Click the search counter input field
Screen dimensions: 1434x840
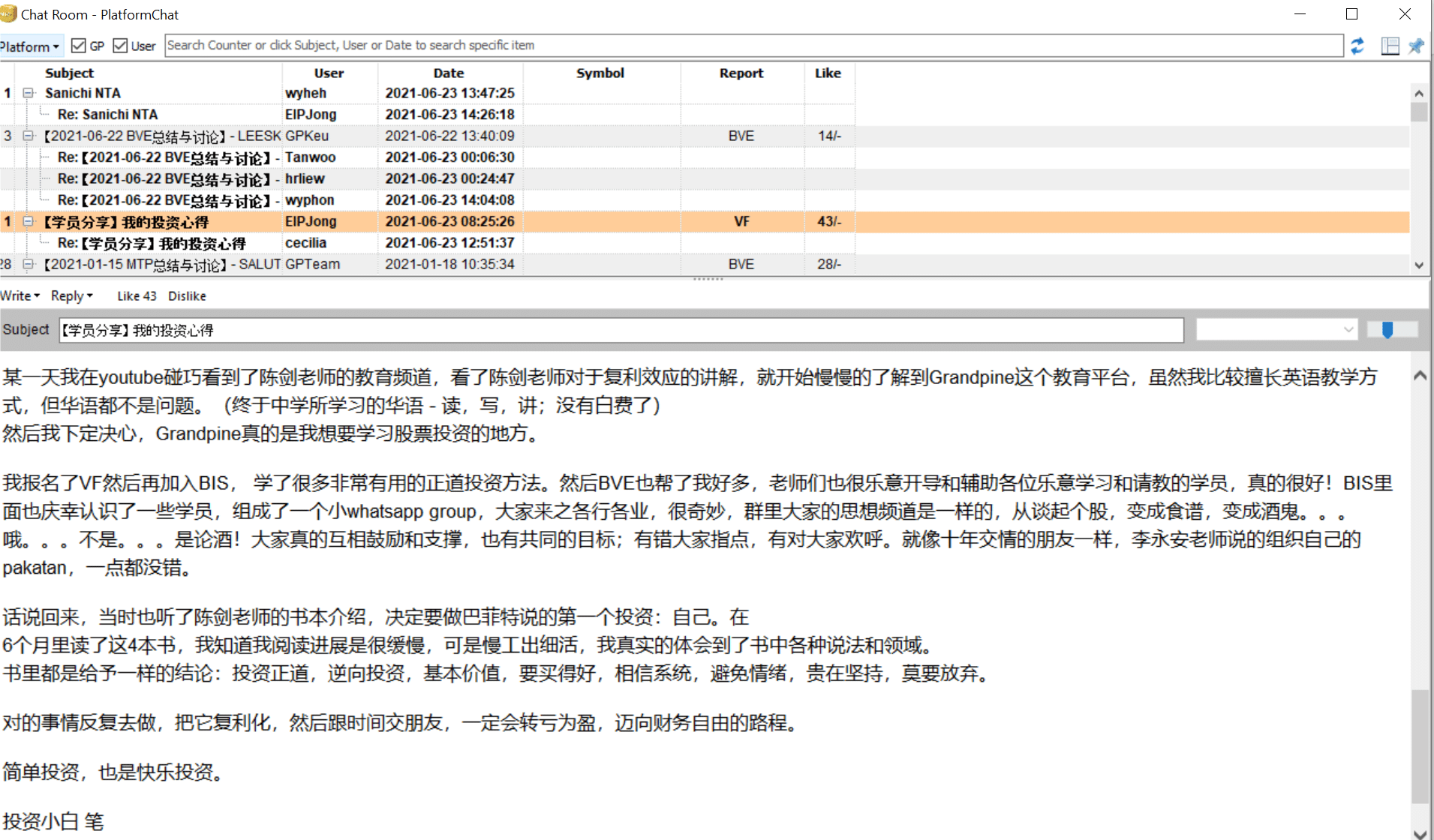[x=753, y=45]
